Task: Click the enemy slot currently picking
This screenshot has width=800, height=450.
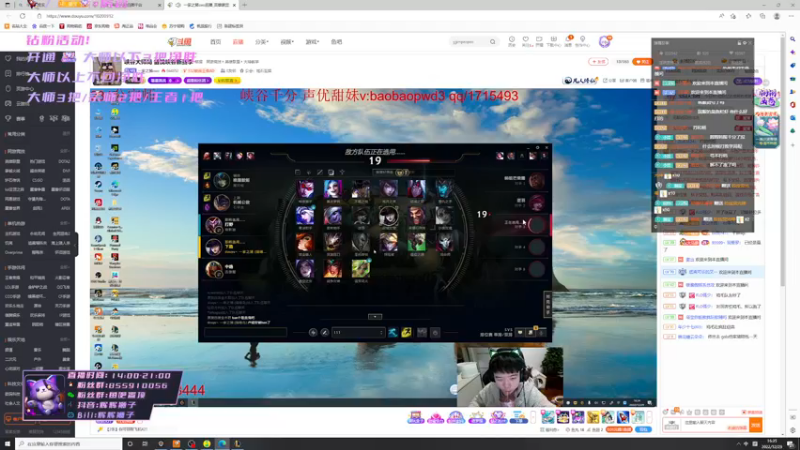Action: (x=524, y=224)
